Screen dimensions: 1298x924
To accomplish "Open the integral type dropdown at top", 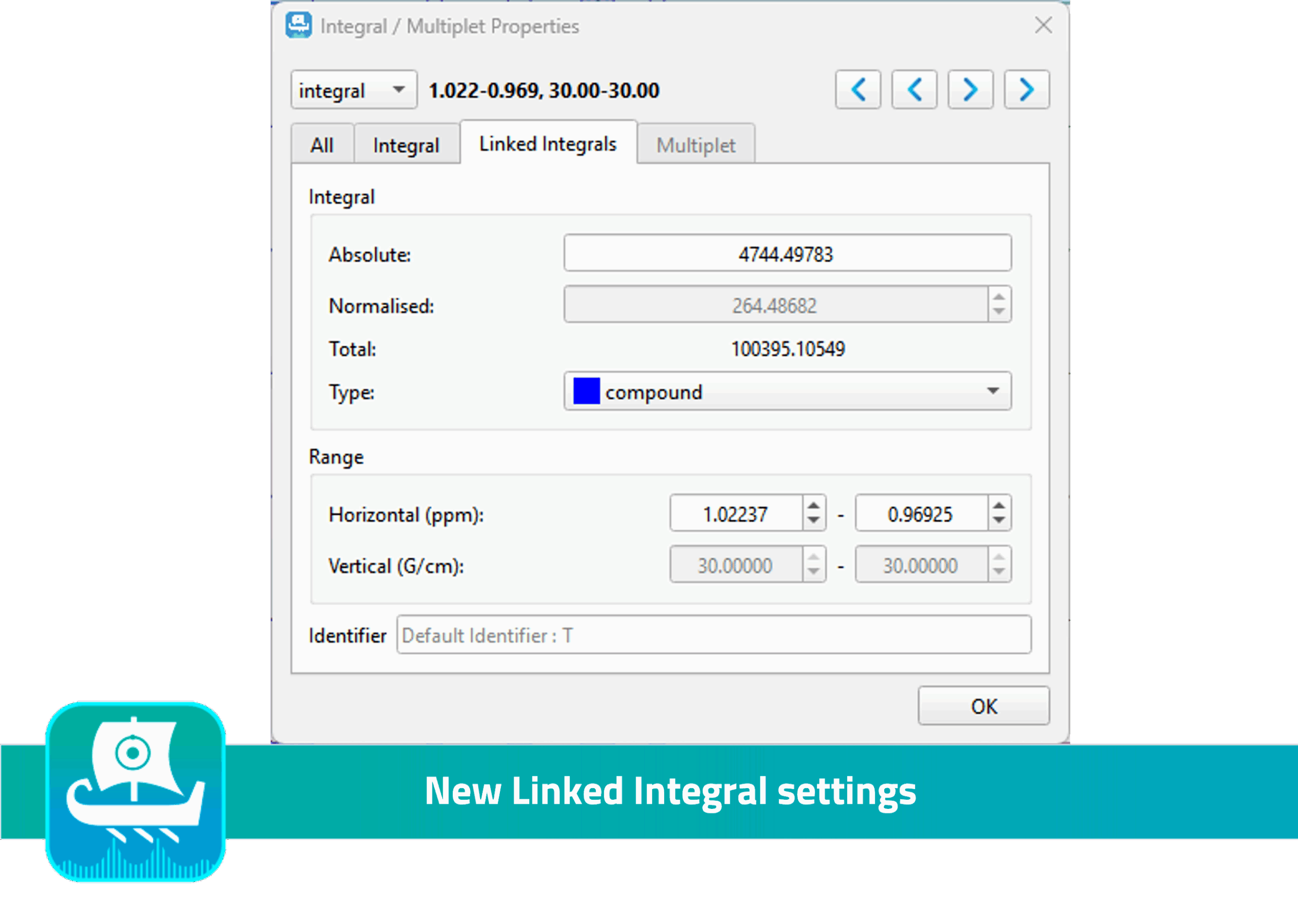I will tap(353, 90).
